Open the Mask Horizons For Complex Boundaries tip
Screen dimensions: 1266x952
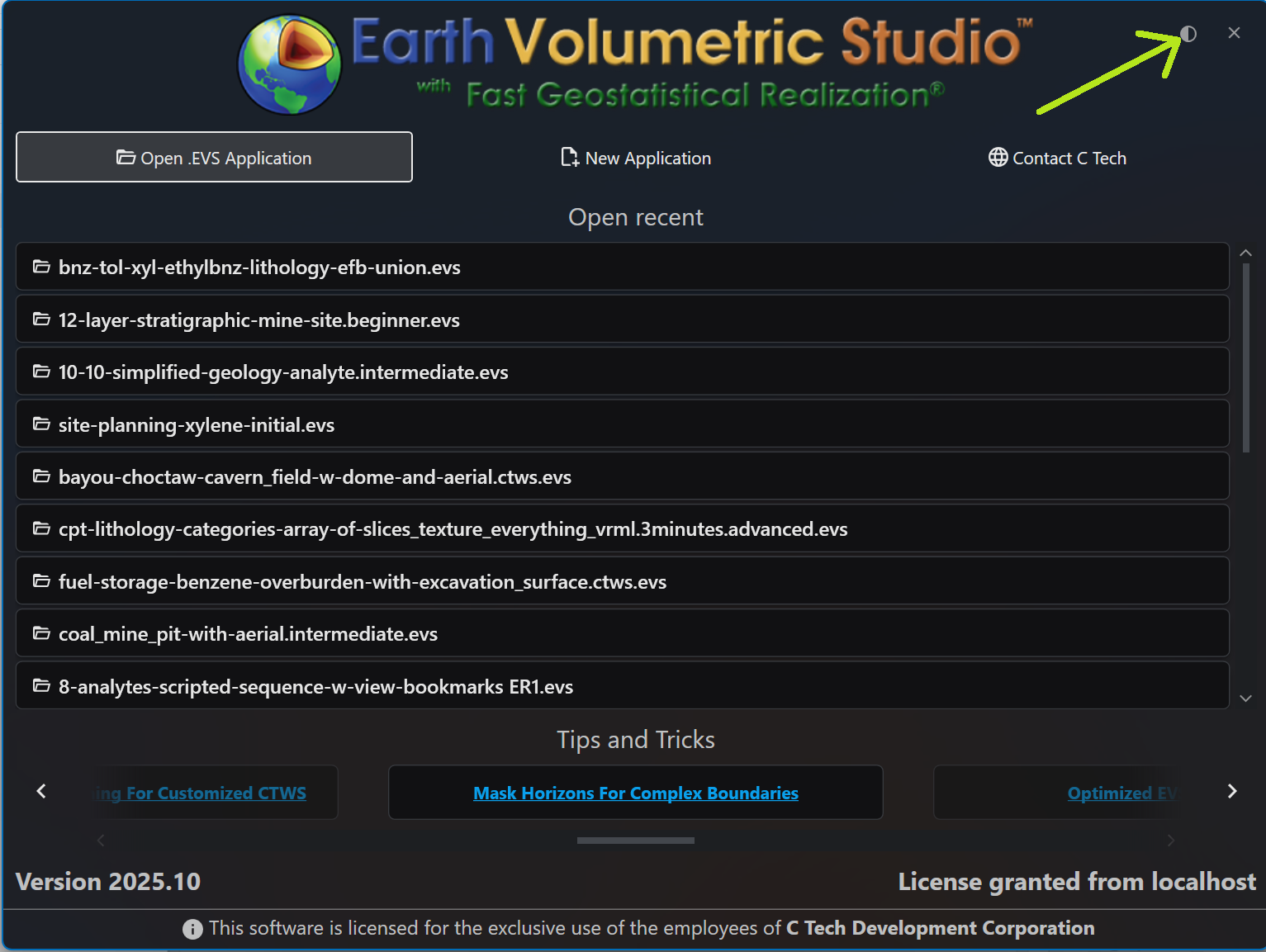click(x=635, y=793)
